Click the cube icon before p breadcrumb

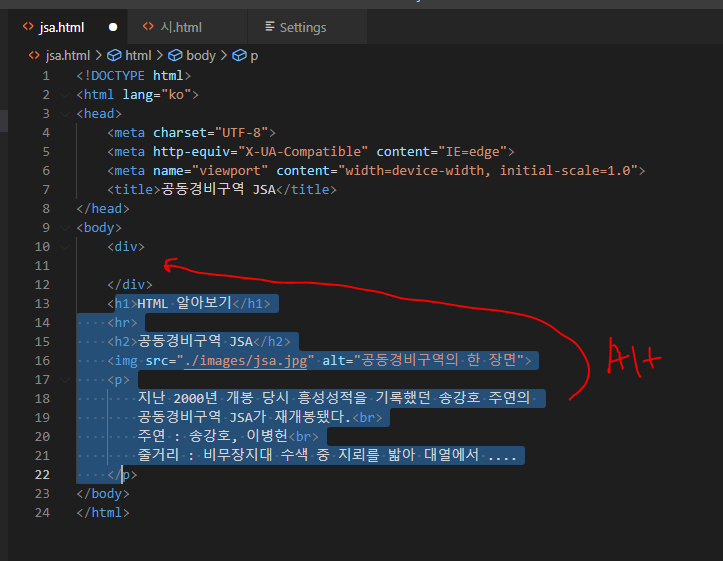pyautogui.click(x=239, y=56)
